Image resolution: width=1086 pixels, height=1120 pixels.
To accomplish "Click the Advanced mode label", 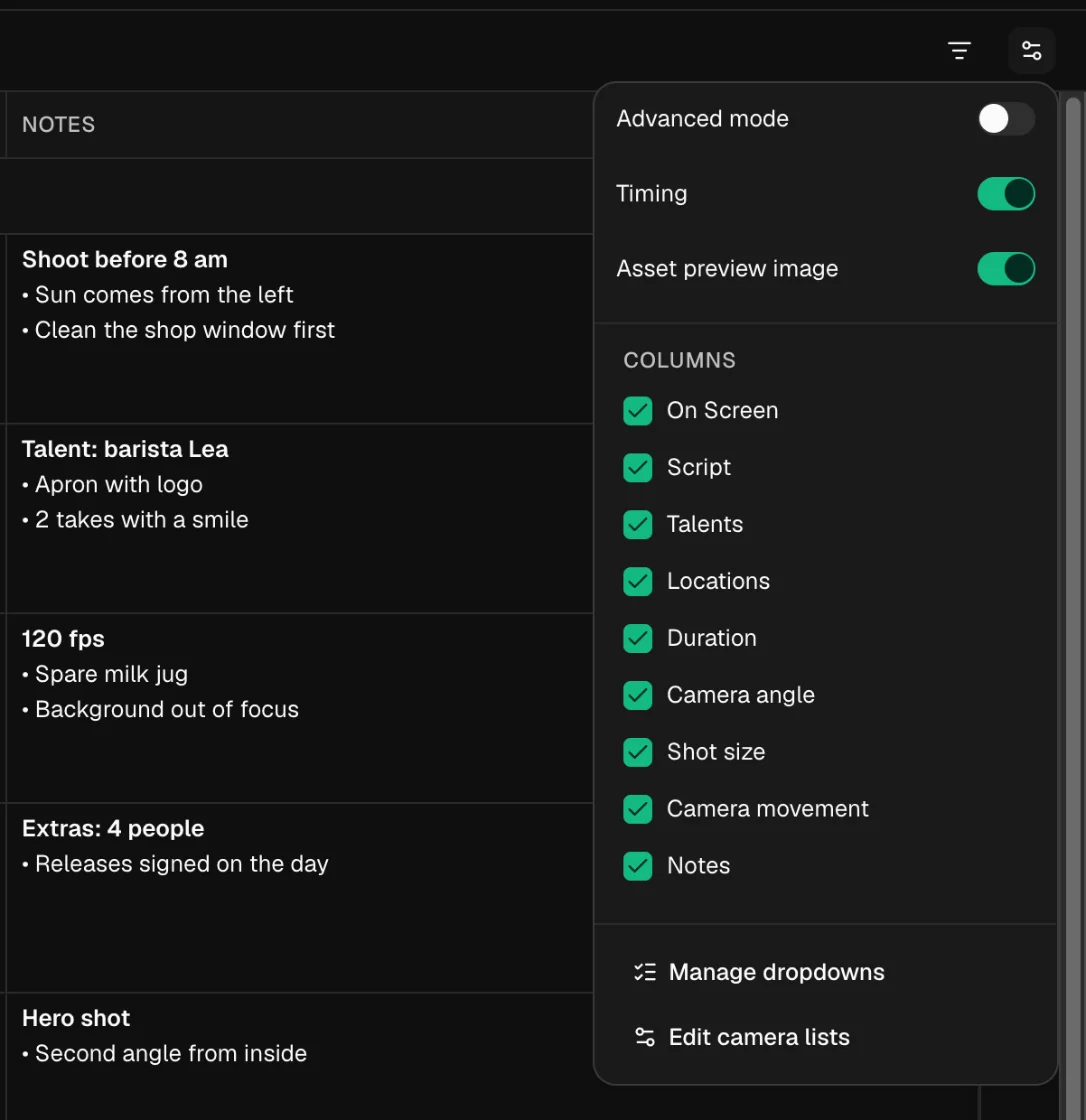I will [702, 119].
